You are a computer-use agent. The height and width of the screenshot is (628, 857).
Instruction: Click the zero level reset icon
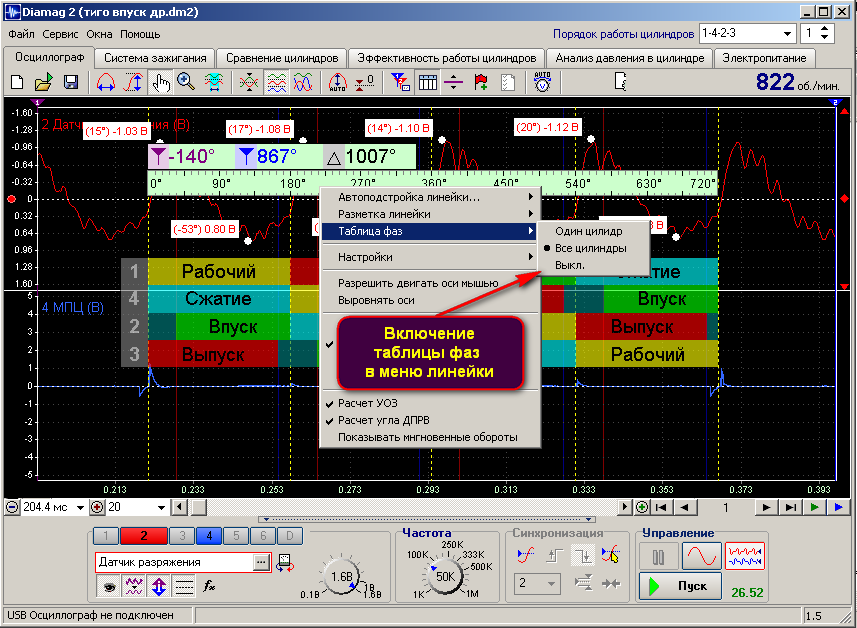[365, 83]
